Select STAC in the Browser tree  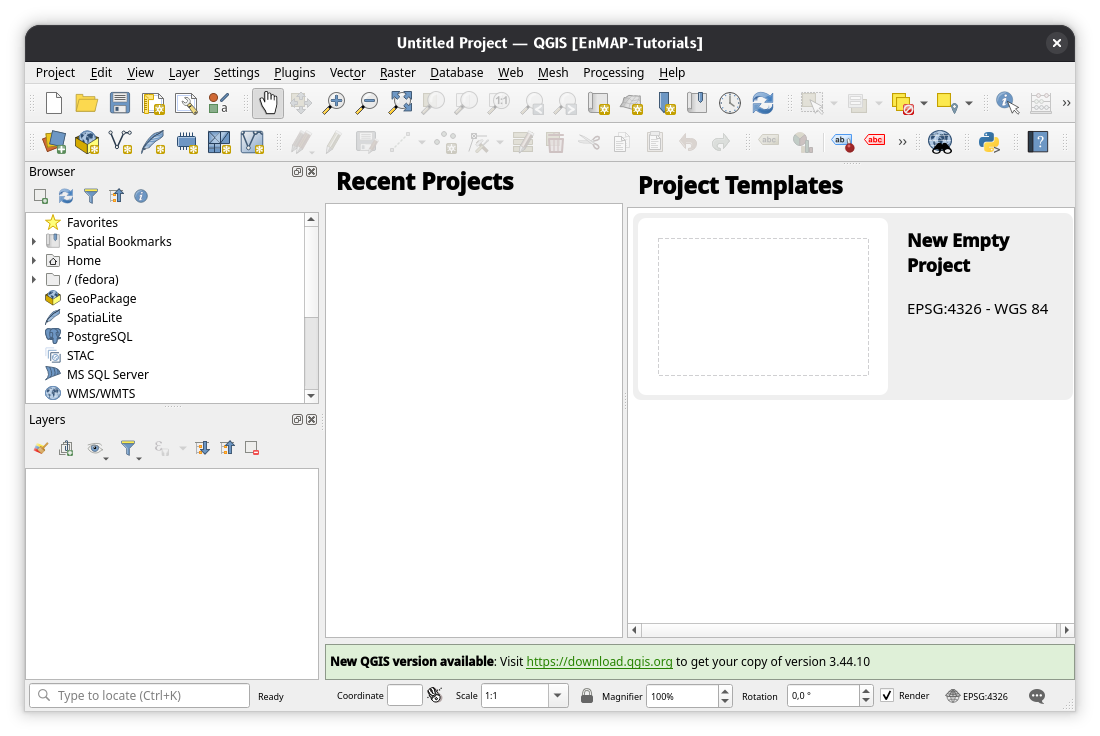[80, 355]
